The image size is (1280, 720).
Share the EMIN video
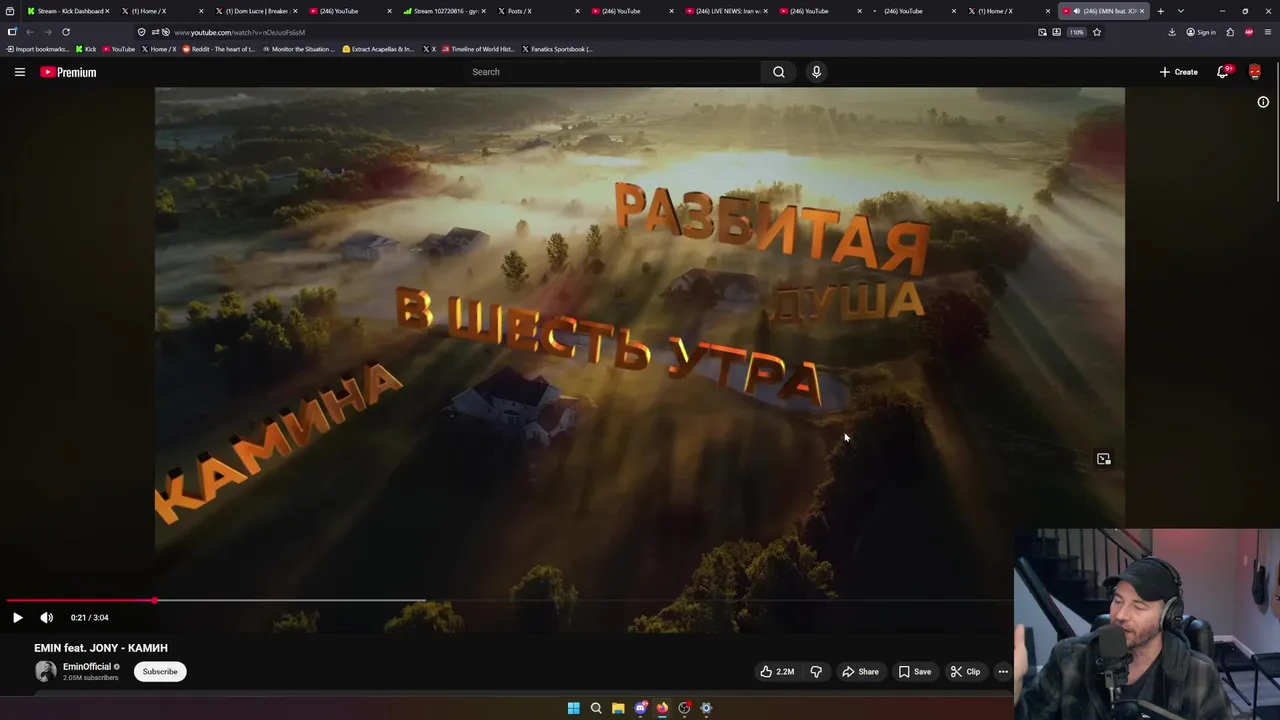tap(860, 672)
